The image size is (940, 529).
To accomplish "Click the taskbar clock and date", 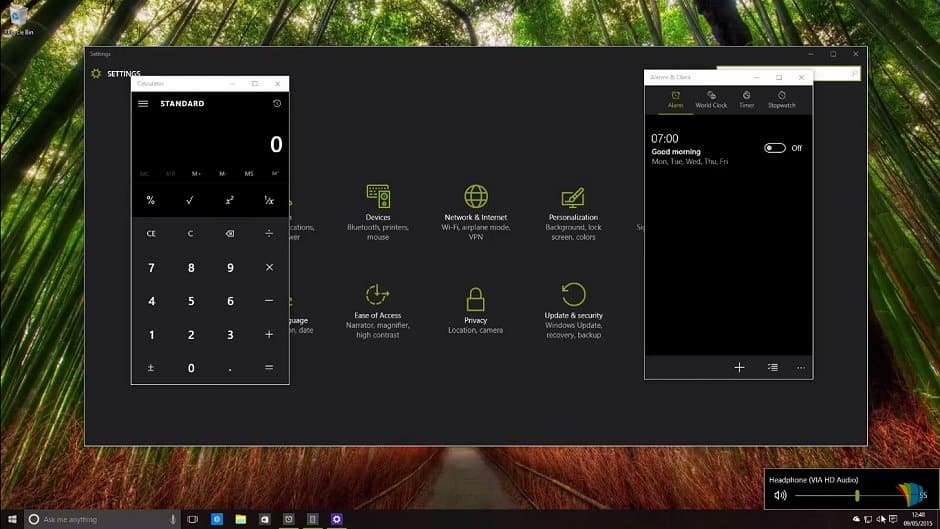I will point(918,519).
